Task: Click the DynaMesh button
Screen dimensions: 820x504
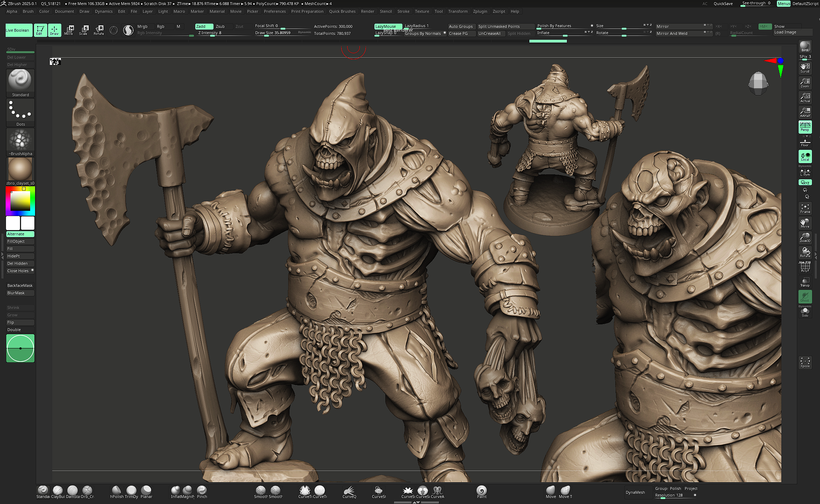Action: point(636,492)
